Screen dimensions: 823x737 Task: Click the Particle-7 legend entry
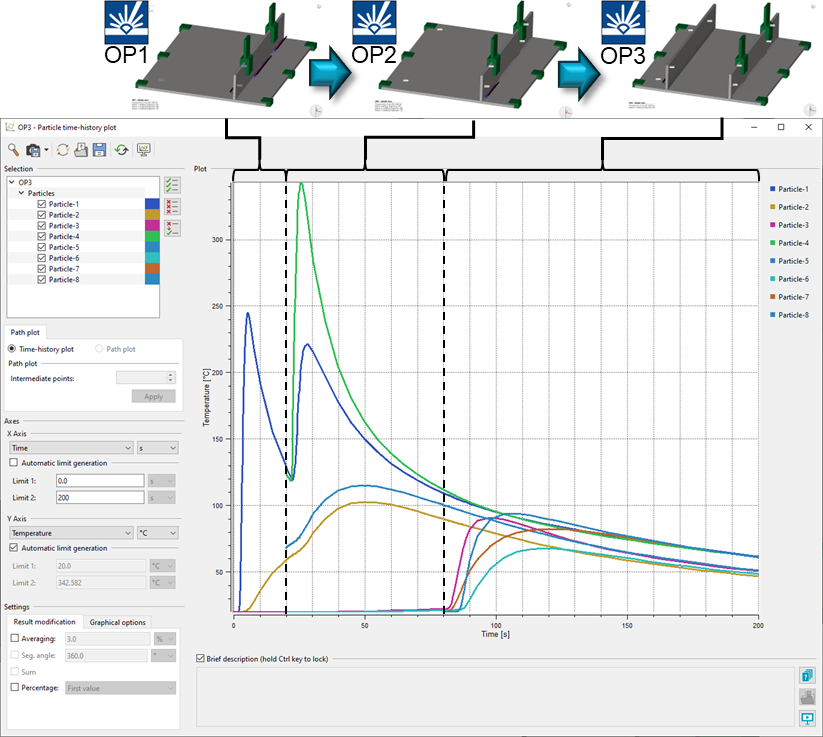coord(789,297)
